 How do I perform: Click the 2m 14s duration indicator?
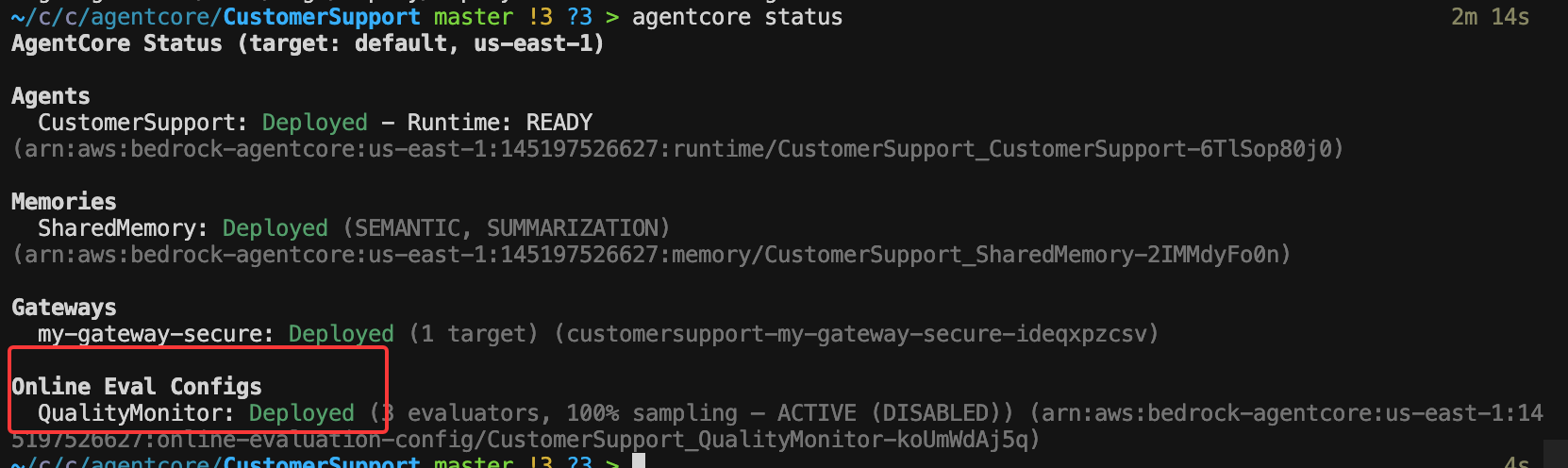(x=1490, y=17)
